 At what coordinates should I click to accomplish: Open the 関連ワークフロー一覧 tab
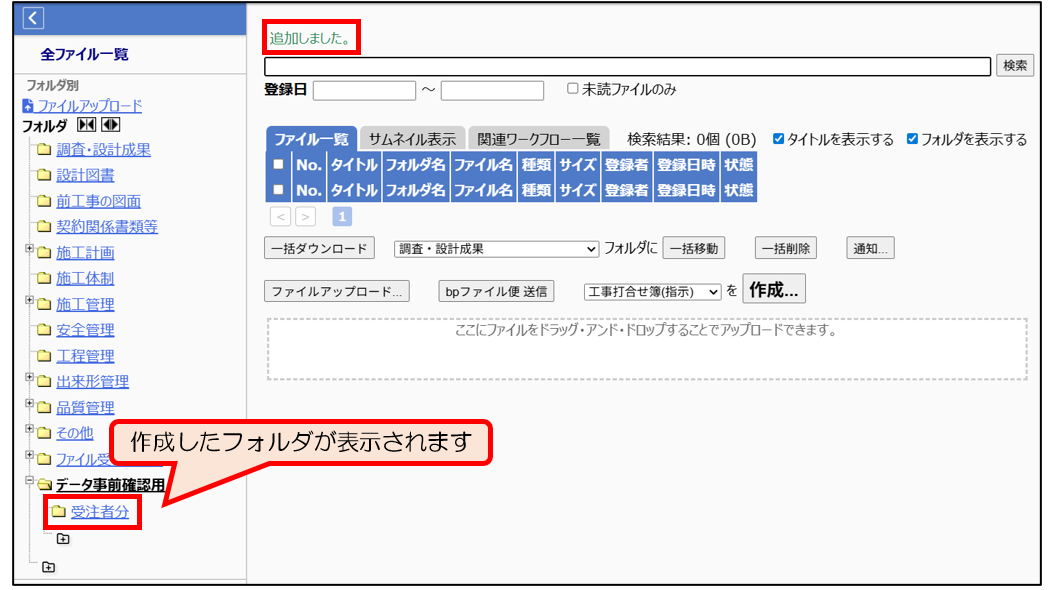click(x=538, y=139)
